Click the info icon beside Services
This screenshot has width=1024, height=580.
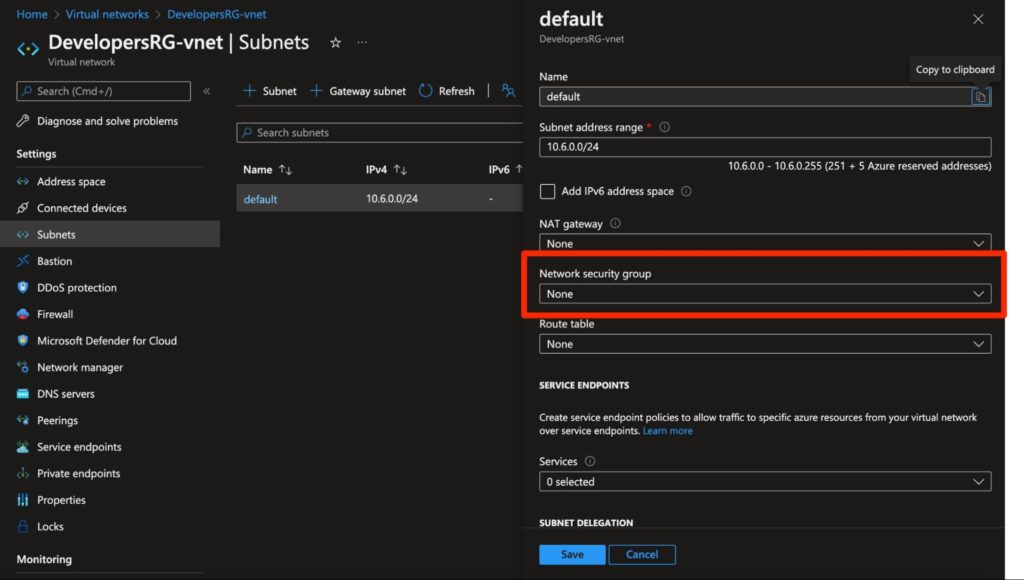[590, 461]
